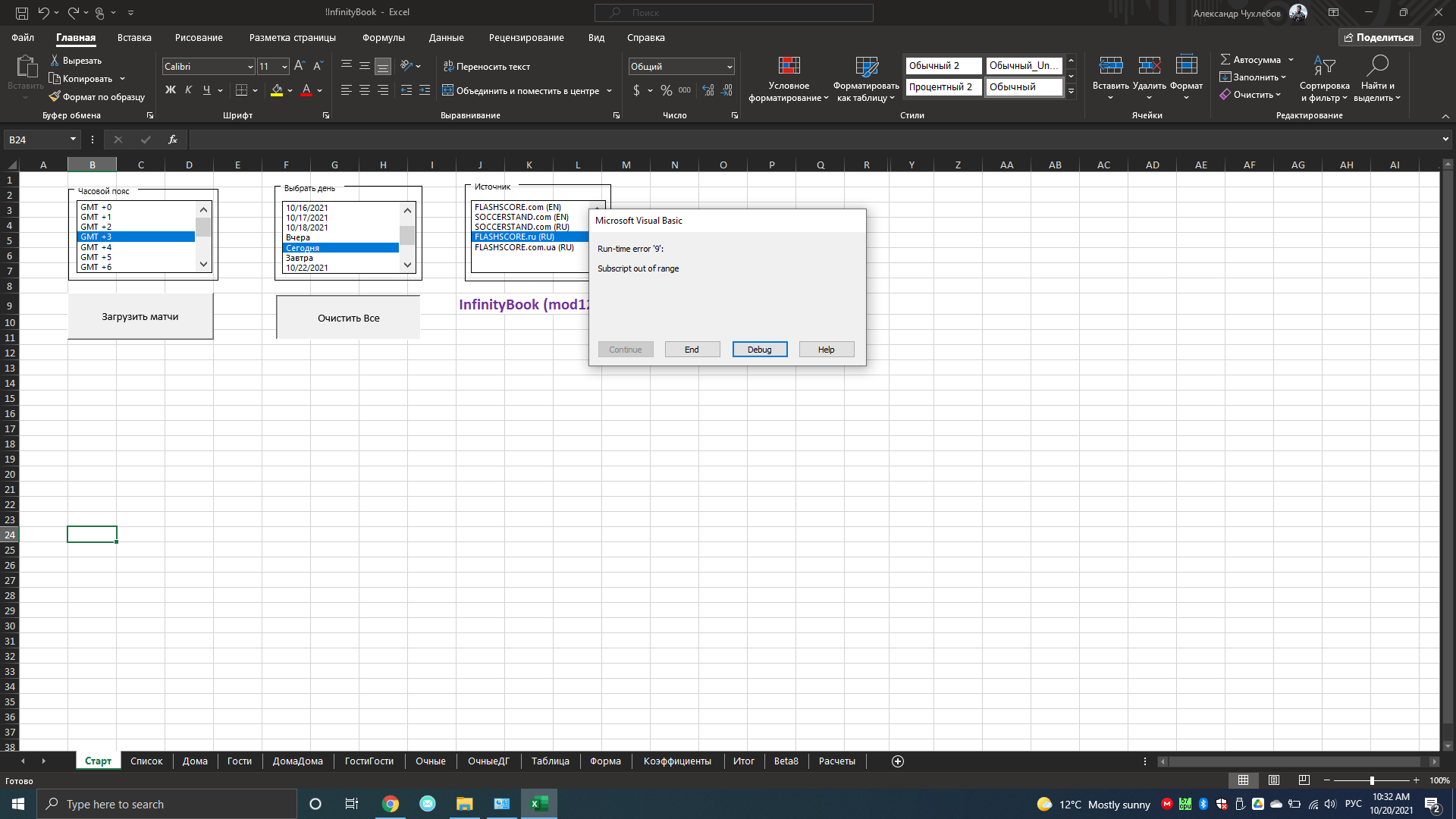Click the Find and Select magnifier icon

tap(1378, 66)
